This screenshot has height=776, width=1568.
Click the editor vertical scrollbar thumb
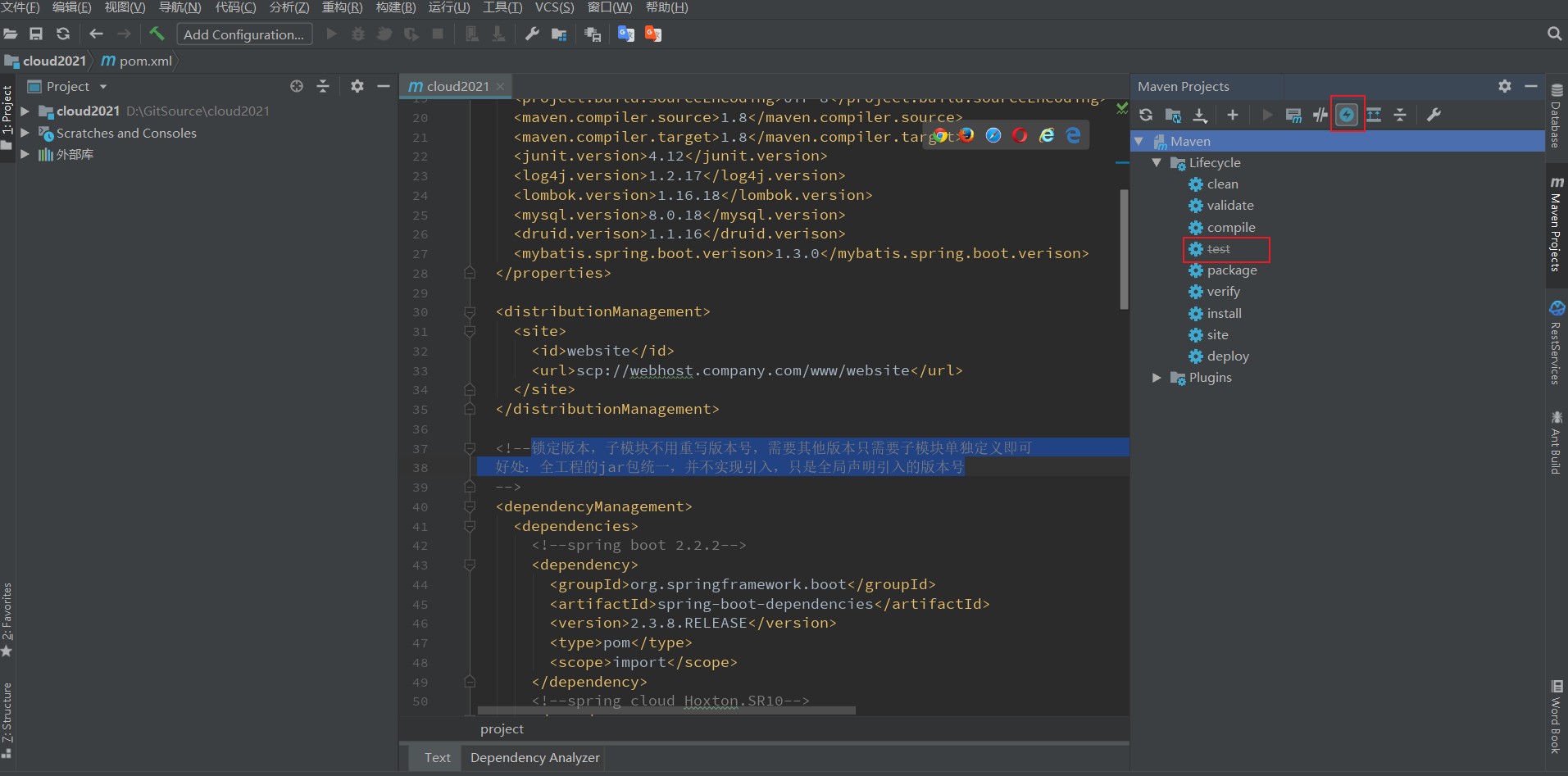pyautogui.click(x=1124, y=249)
